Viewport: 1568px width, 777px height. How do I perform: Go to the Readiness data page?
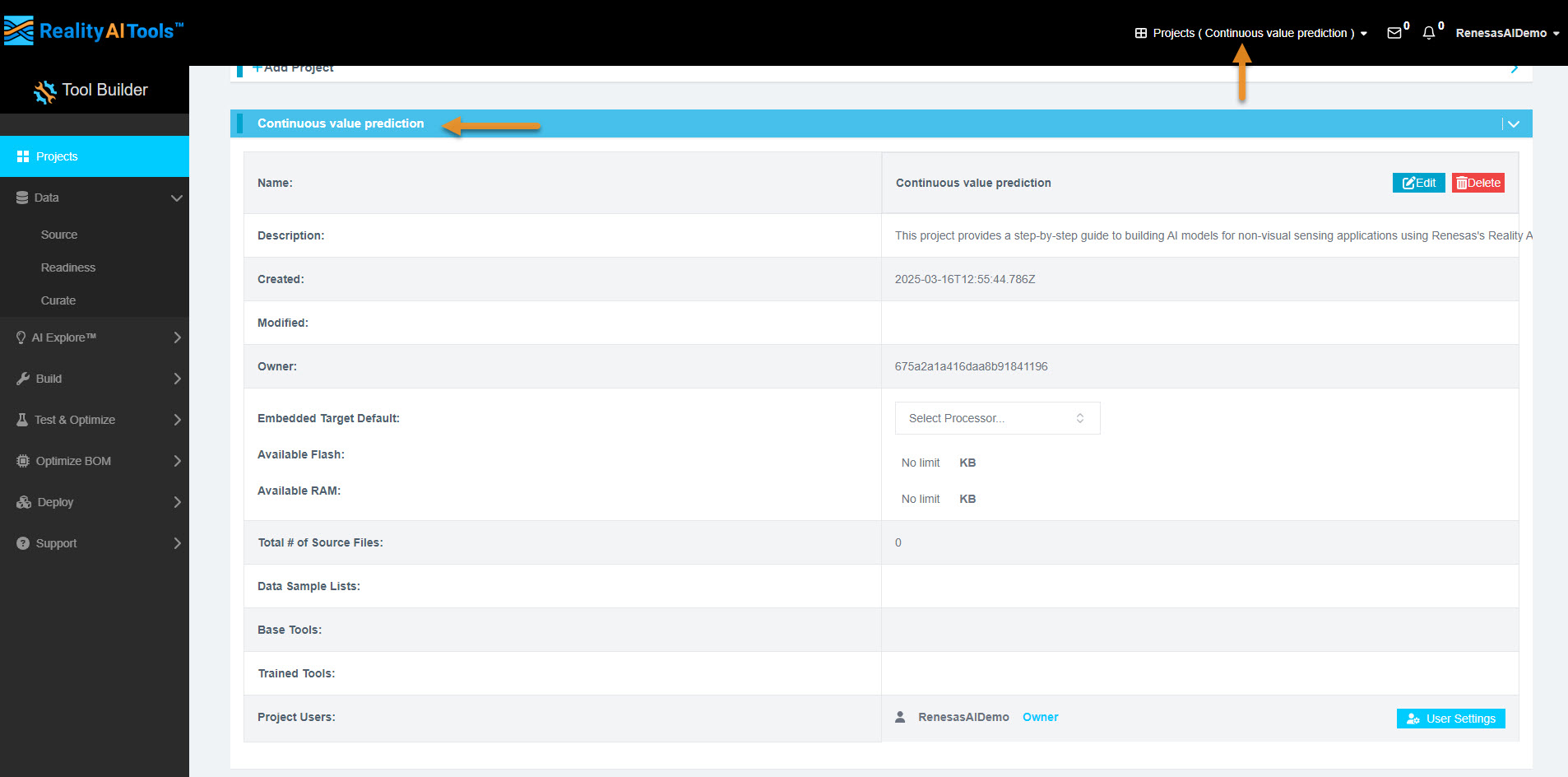pos(68,268)
